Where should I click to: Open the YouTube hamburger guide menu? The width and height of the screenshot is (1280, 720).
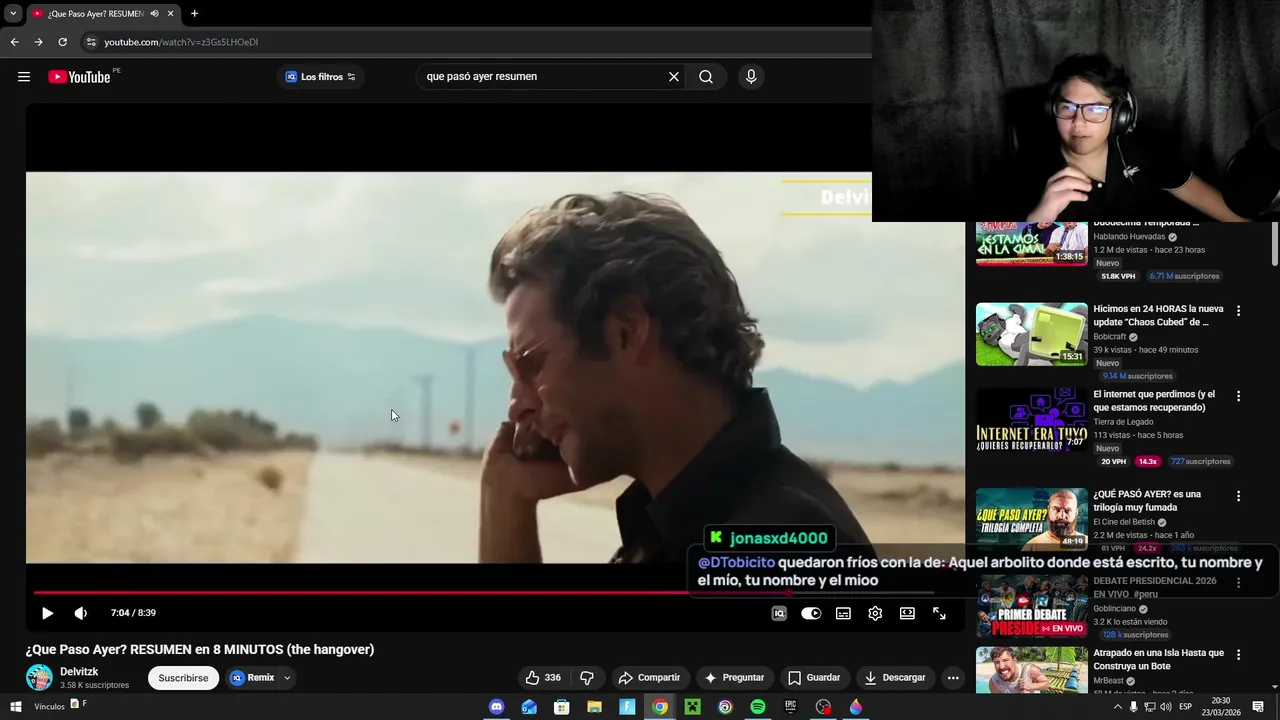point(24,77)
